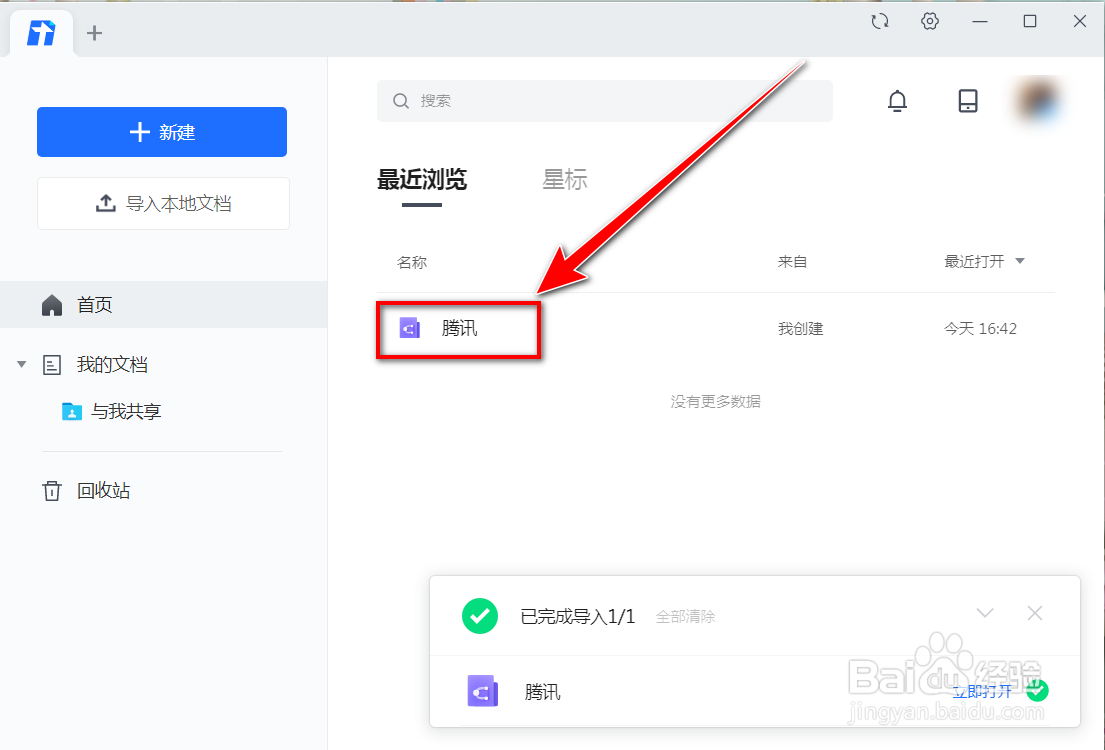Click green success checkmark at 已完成导入

point(480,615)
